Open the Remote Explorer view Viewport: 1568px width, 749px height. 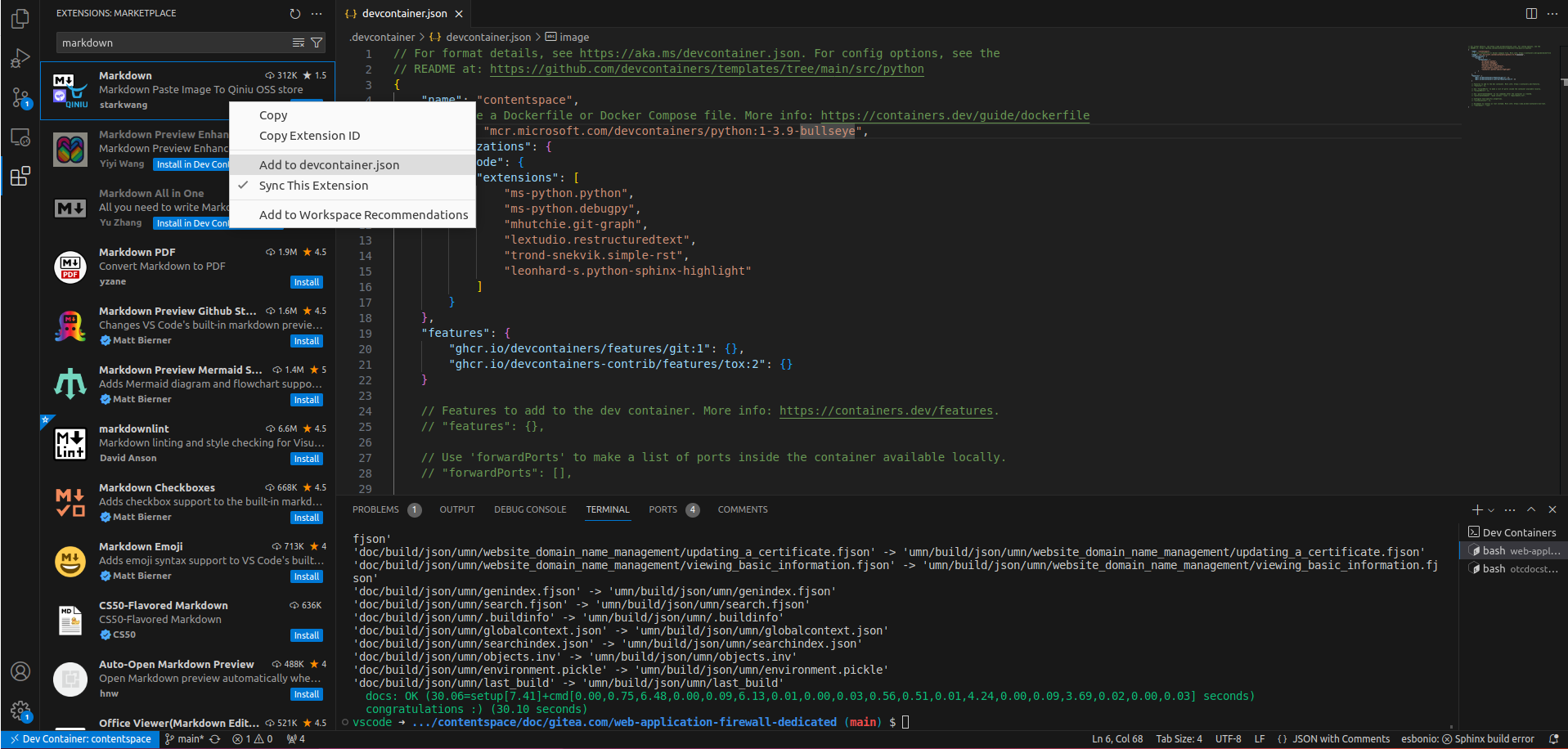coord(20,137)
